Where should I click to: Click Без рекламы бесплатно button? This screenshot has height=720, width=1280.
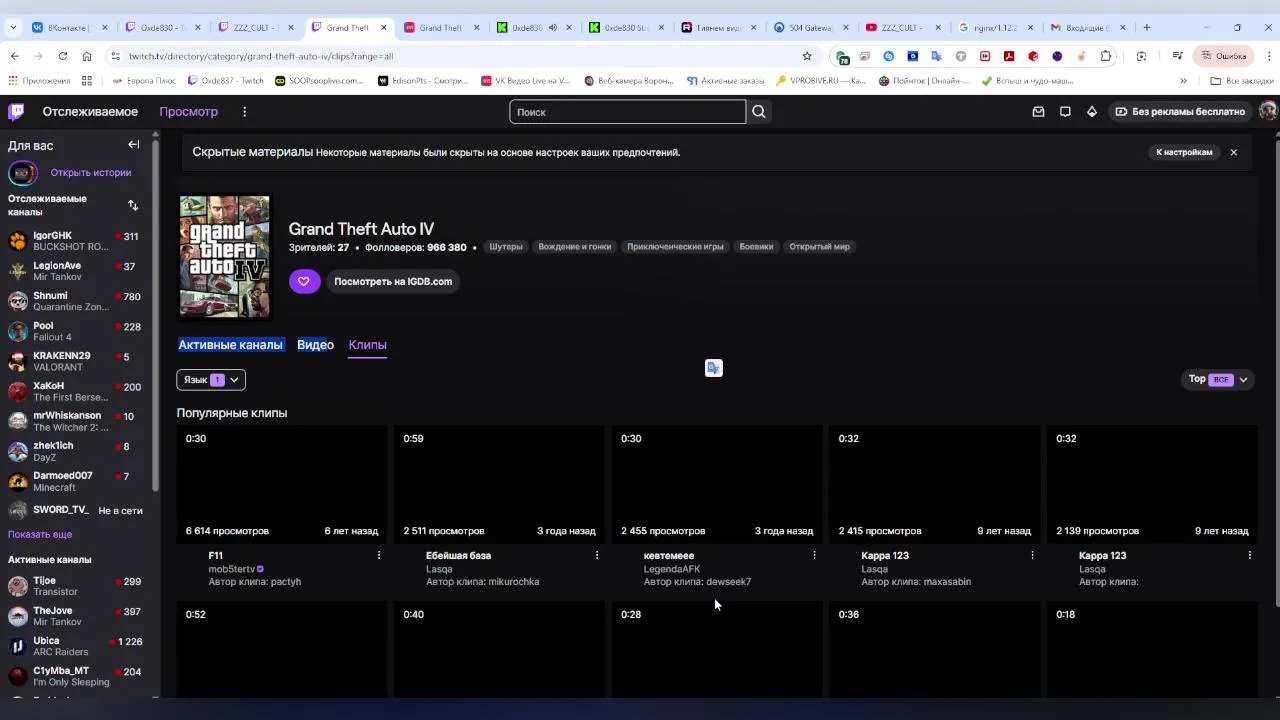(1180, 112)
